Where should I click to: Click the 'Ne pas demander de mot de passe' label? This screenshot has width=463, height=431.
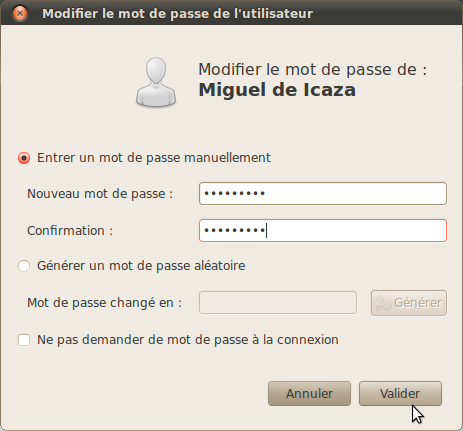[x=188, y=340]
